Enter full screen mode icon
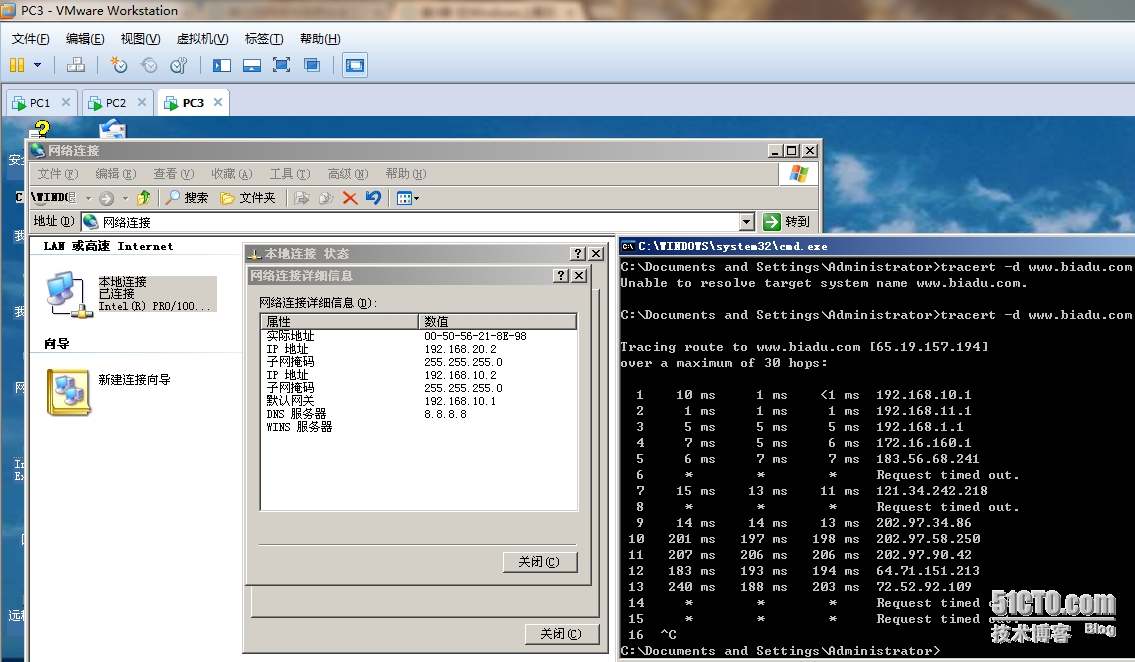1135x662 pixels. coord(282,65)
